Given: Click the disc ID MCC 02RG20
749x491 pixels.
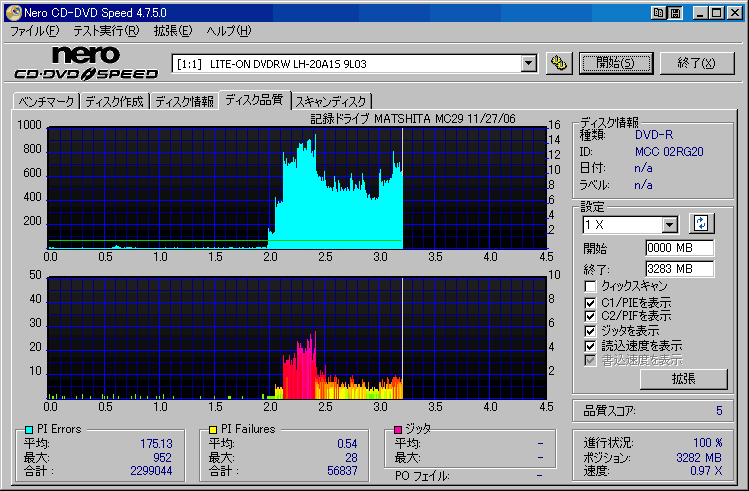Looking at the screenshot, I should 669,152.
